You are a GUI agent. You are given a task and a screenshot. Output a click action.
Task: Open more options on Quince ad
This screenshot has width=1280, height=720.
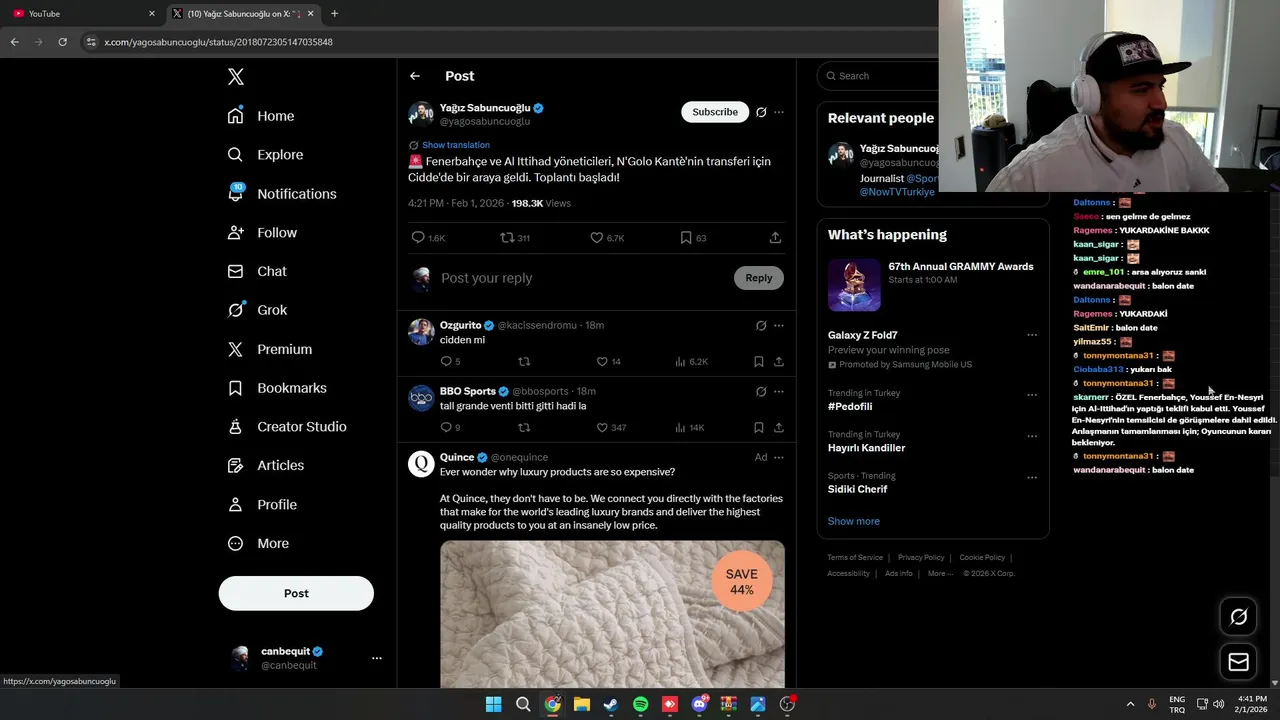tap(779, 457)
